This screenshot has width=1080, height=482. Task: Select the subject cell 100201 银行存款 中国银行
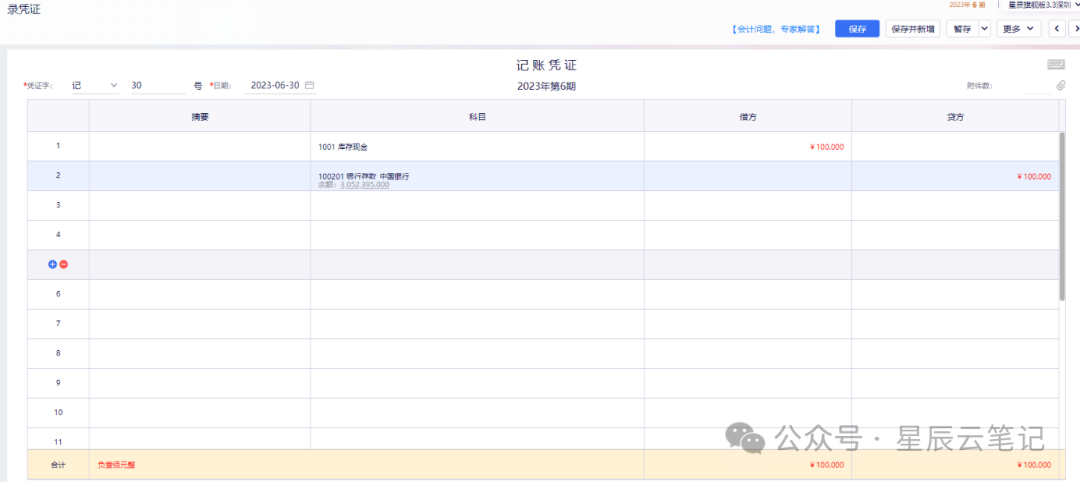477,176
